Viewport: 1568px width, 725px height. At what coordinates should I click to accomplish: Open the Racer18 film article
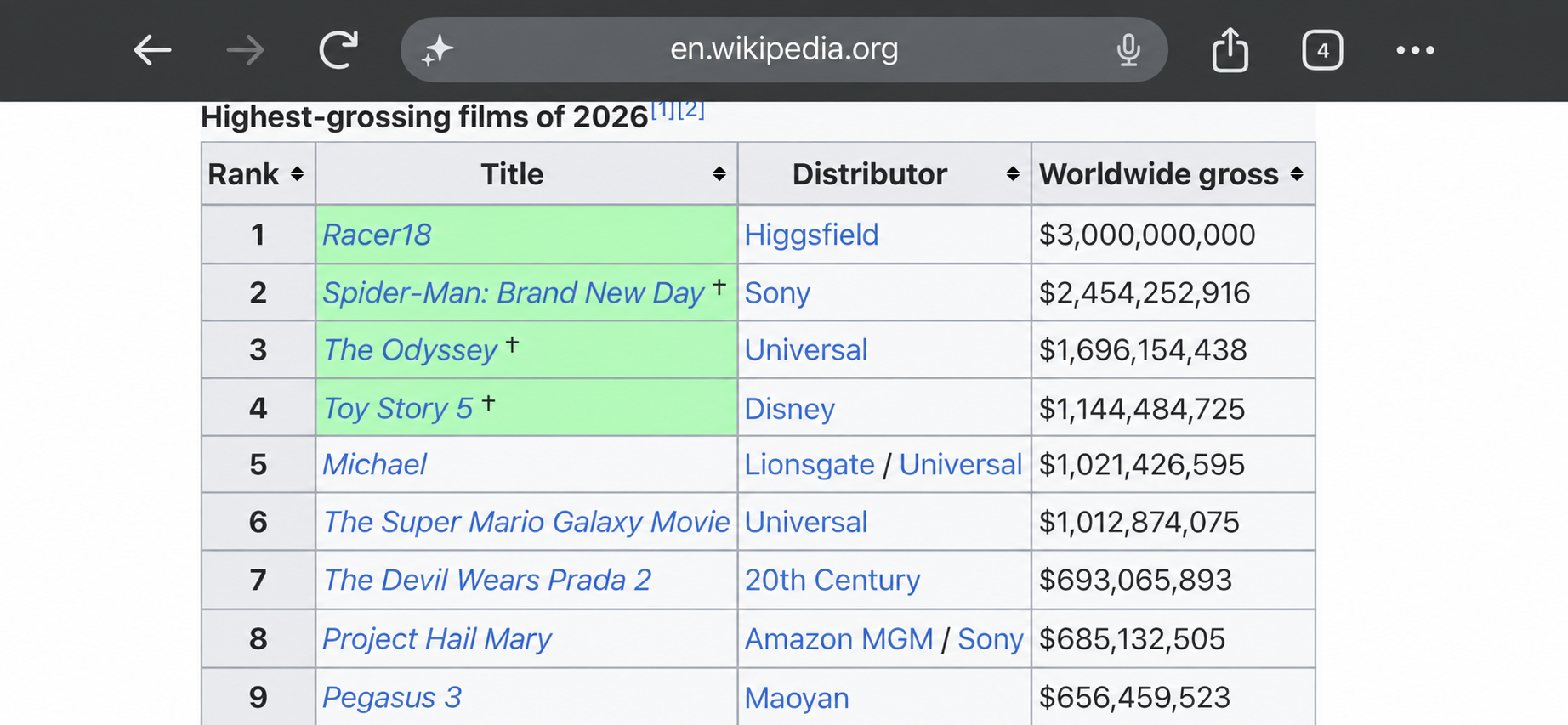[x=377, y=235]
